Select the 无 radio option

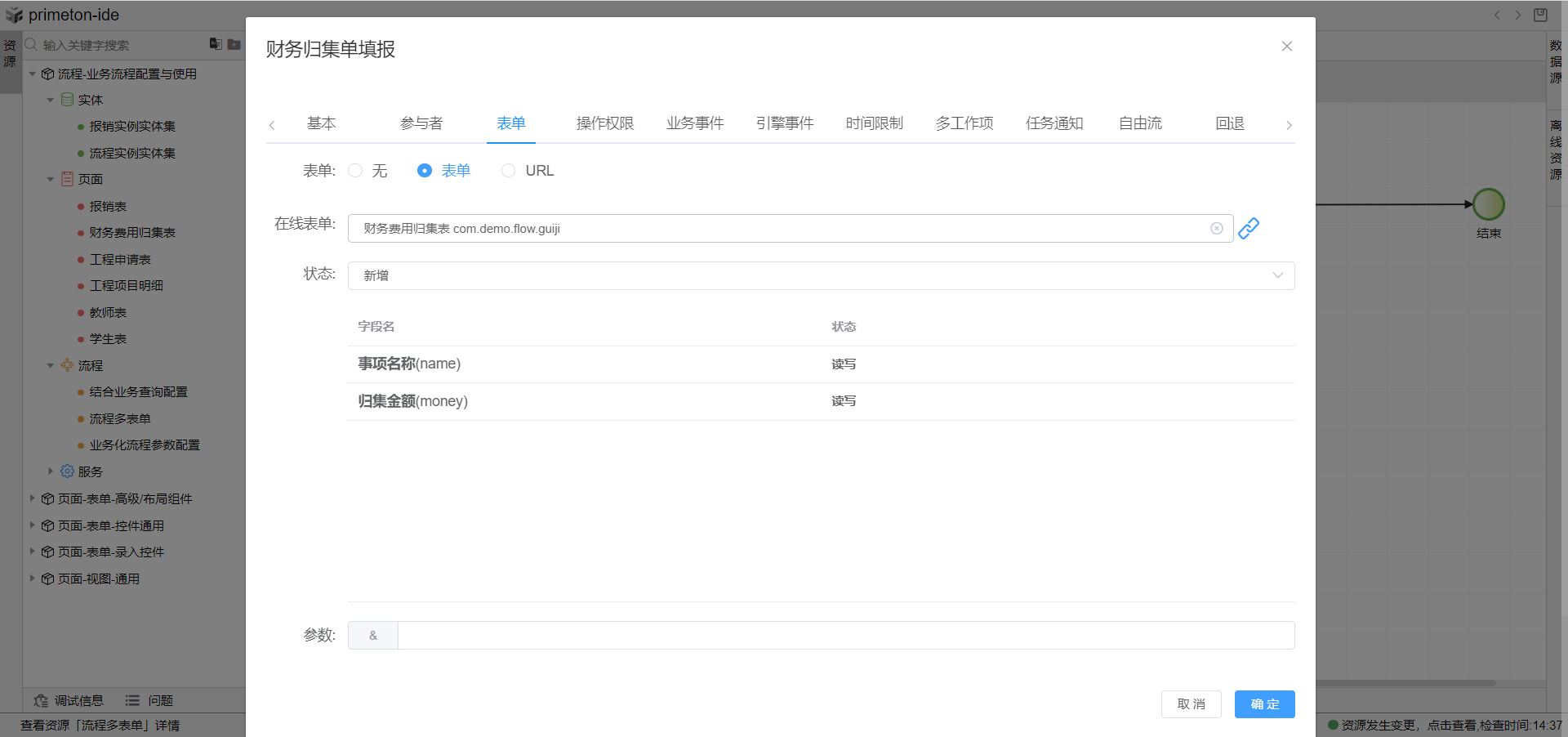[x=355, y=171]
